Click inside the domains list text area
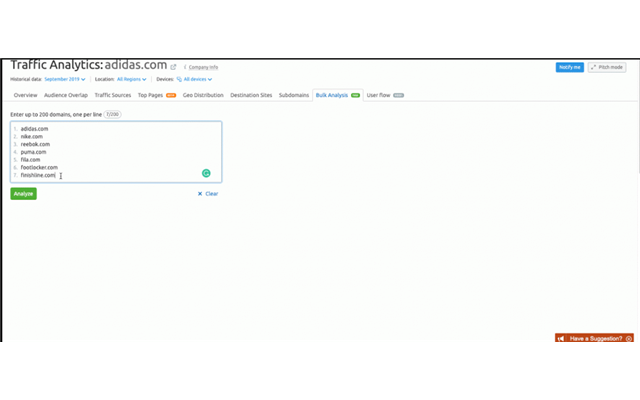 [120, 150]
